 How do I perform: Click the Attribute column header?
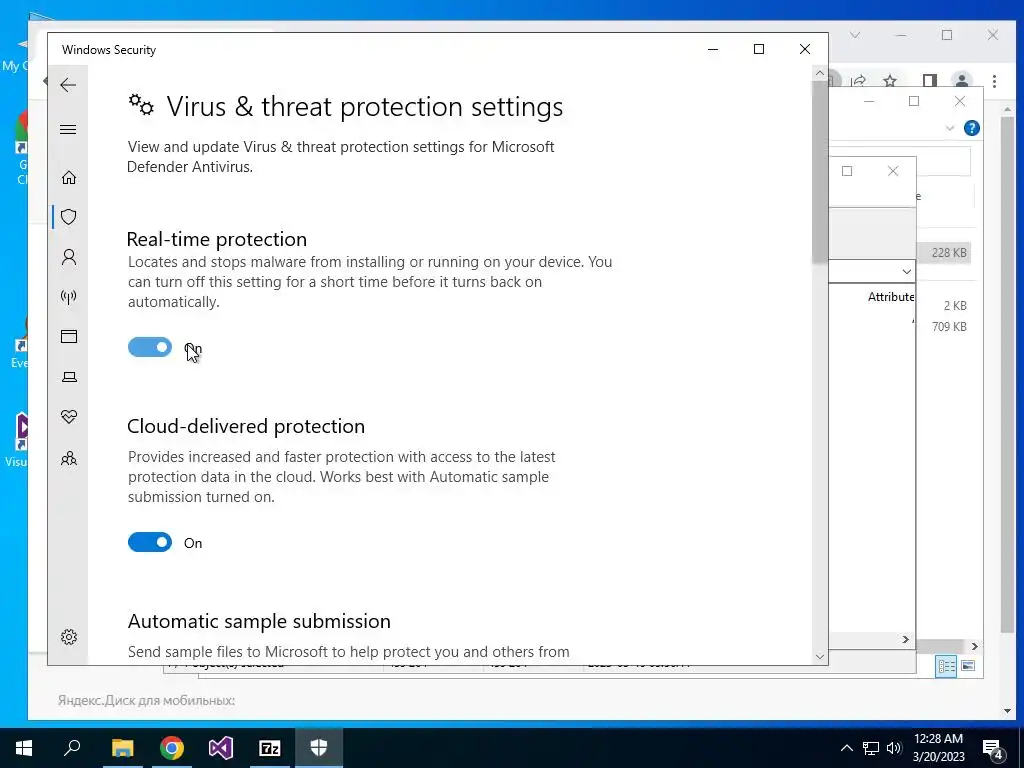tap(891, 297)
